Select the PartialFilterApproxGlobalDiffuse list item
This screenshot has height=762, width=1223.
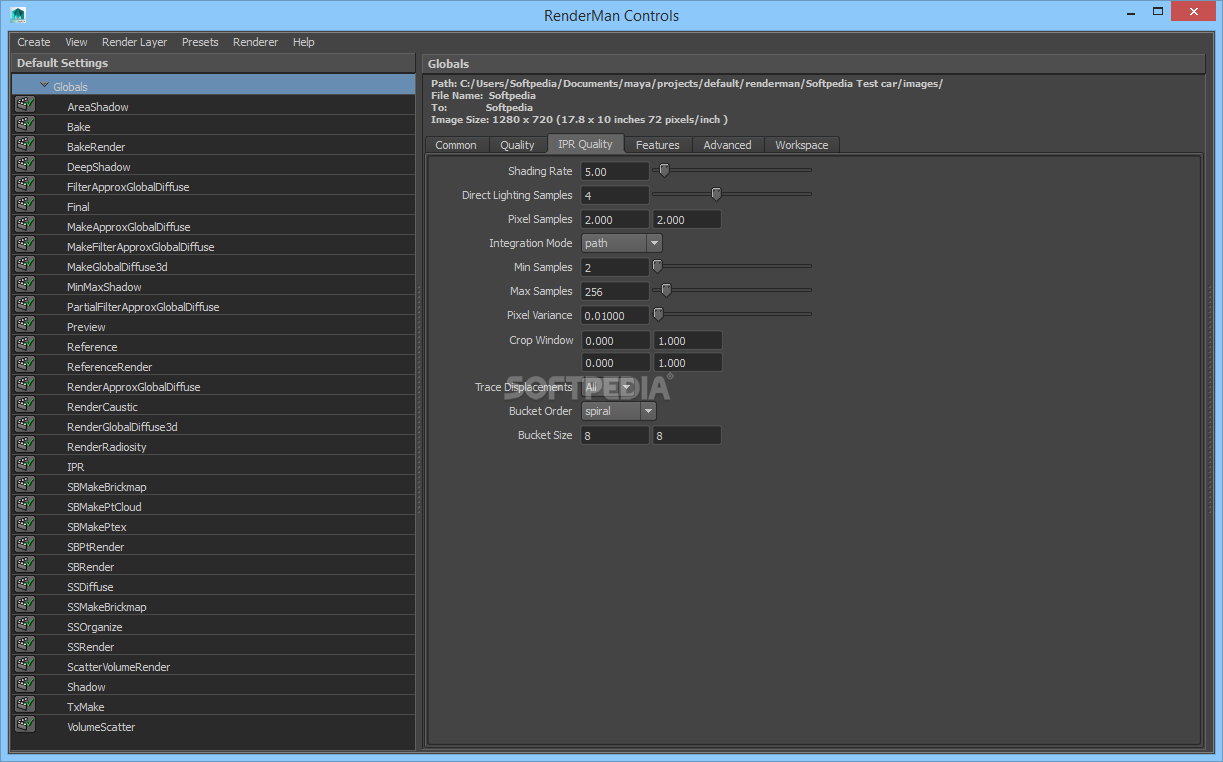(x=214, y=306)
